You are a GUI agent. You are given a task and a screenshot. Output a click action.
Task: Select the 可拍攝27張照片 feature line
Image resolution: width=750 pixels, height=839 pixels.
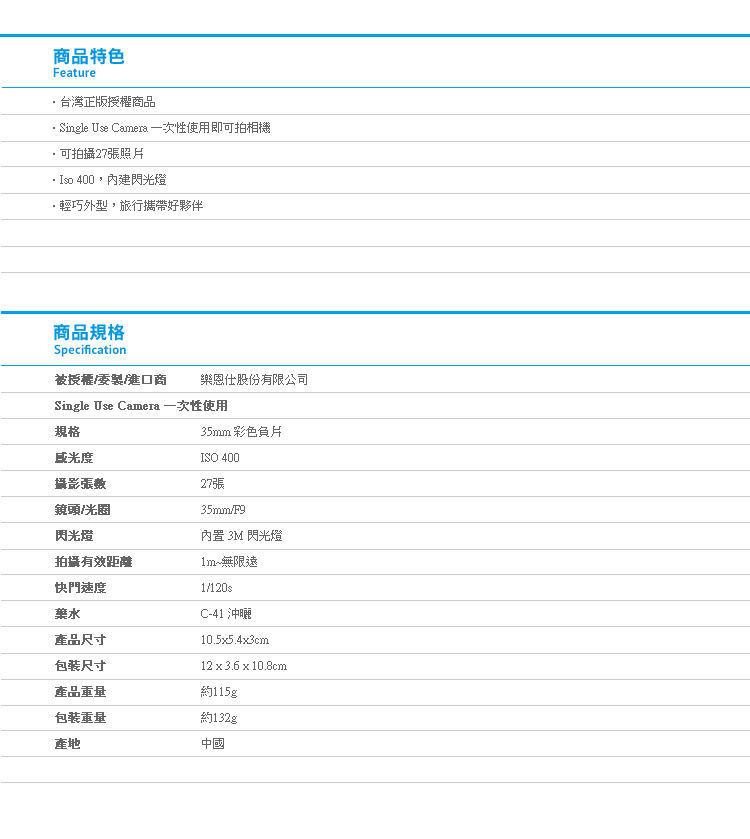click(x=101, y=154)
